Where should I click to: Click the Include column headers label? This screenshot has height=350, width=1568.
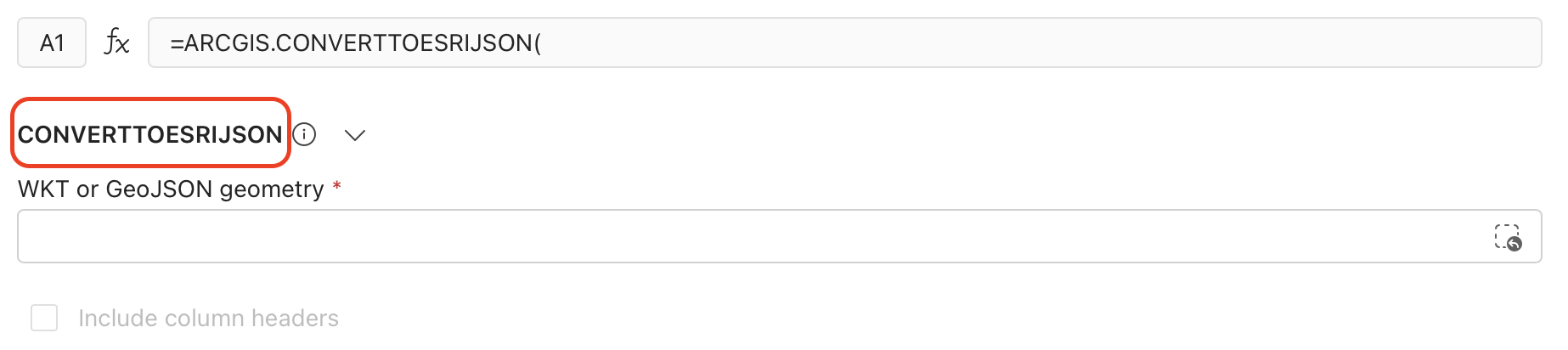pyautogui.click(x=208, y=318)
